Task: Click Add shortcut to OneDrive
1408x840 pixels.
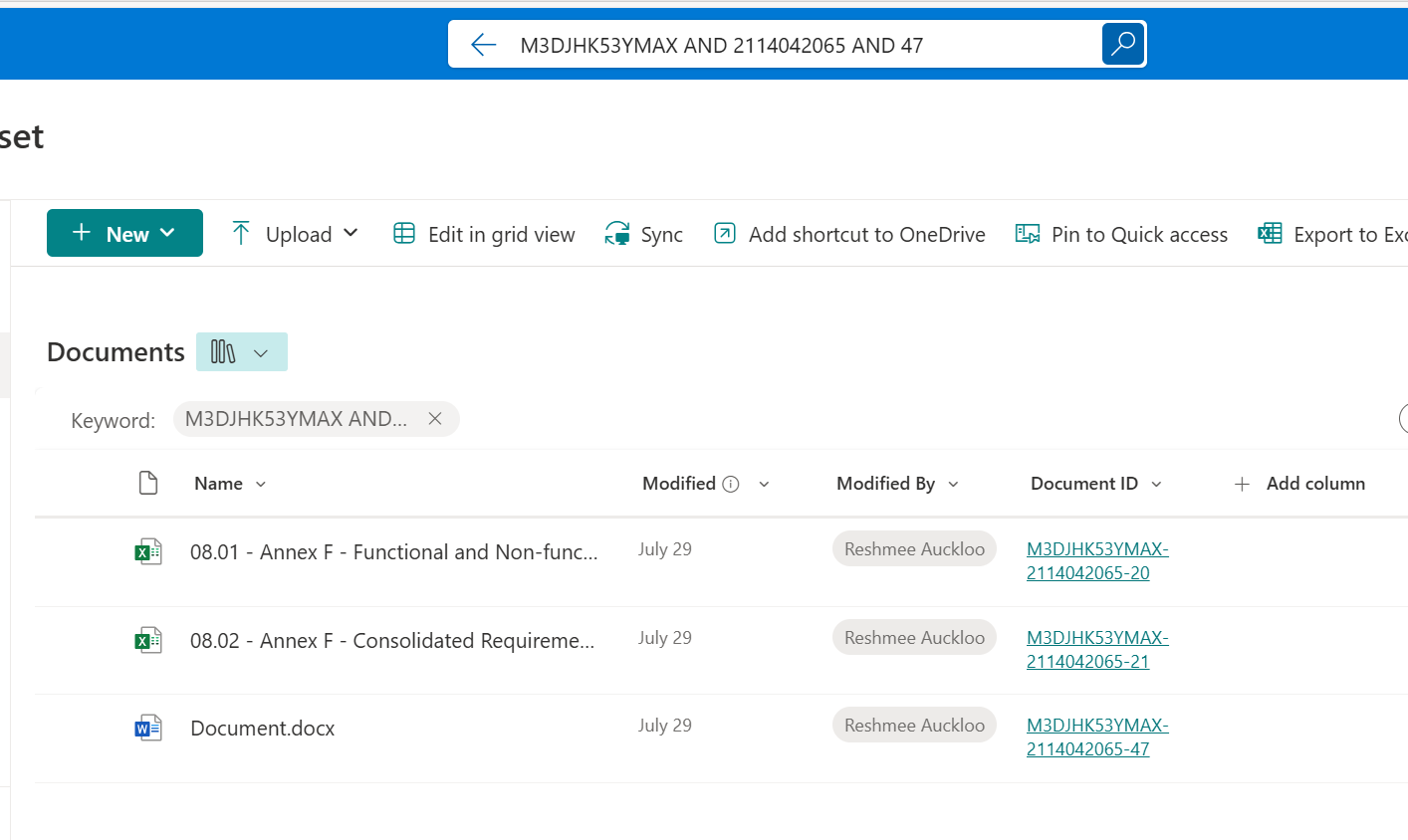Action: [x=849, y=234]
